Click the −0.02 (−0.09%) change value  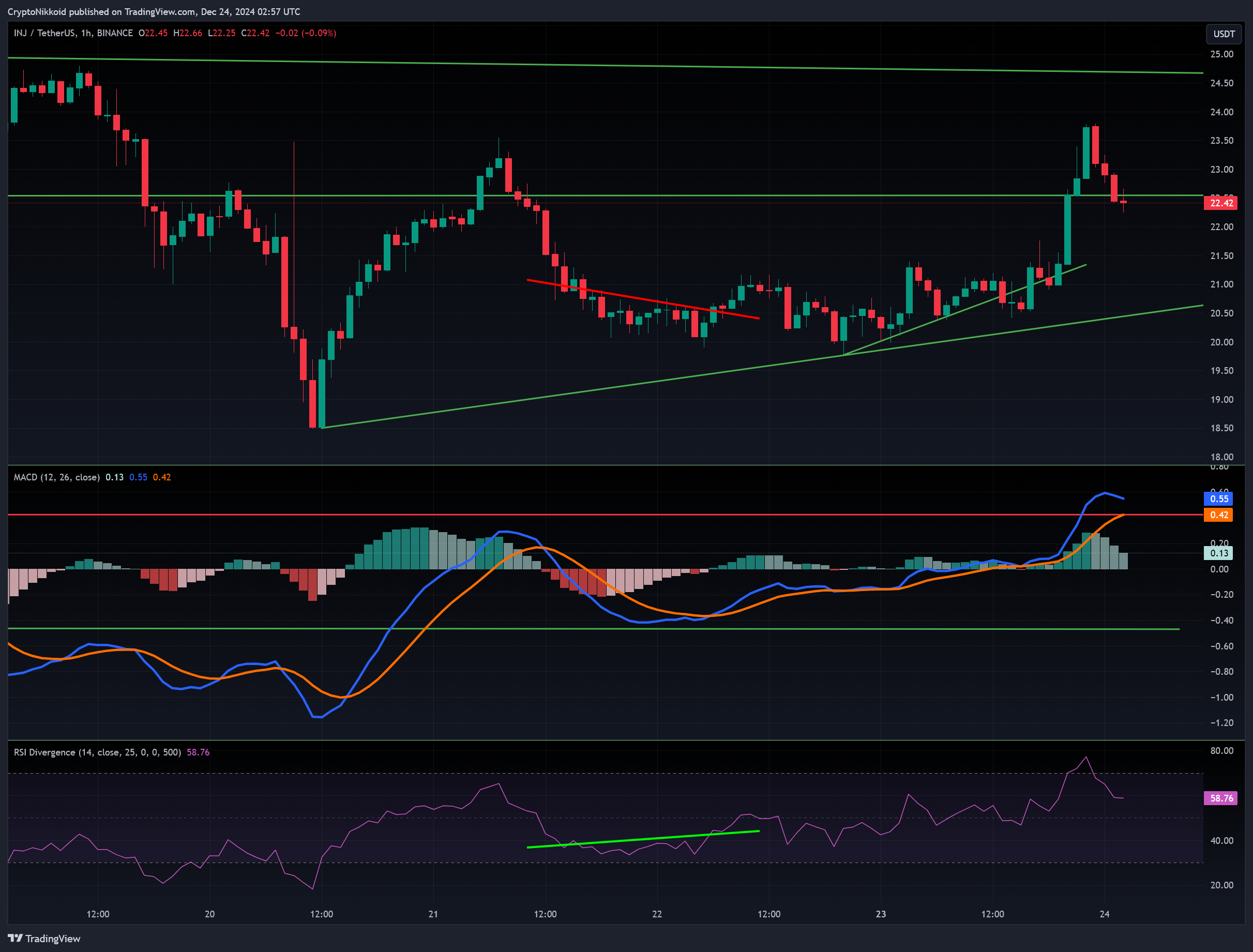pos(306,33)
